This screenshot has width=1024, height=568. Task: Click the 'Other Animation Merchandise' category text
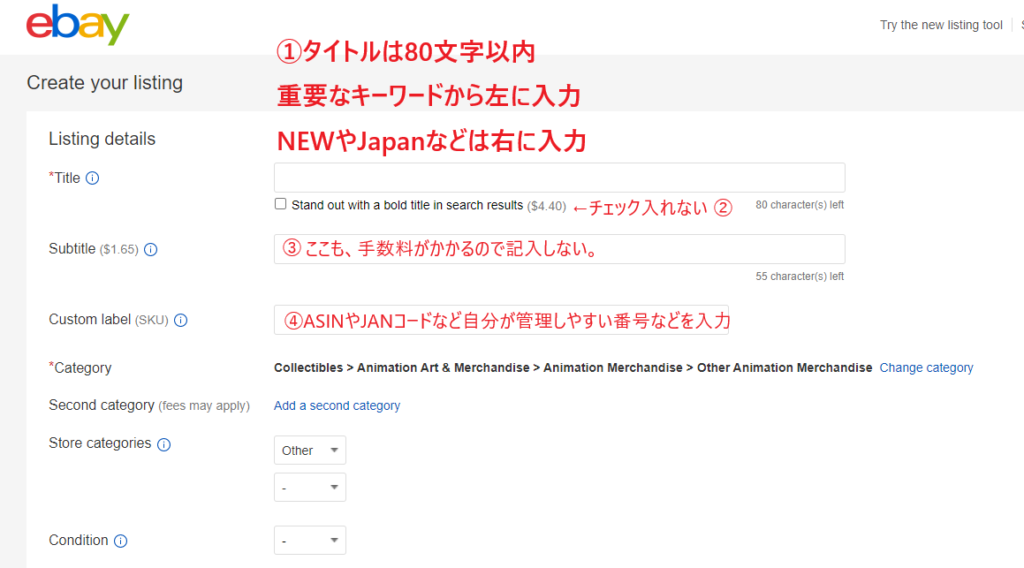pyautogui.click(x=784, y=368)
